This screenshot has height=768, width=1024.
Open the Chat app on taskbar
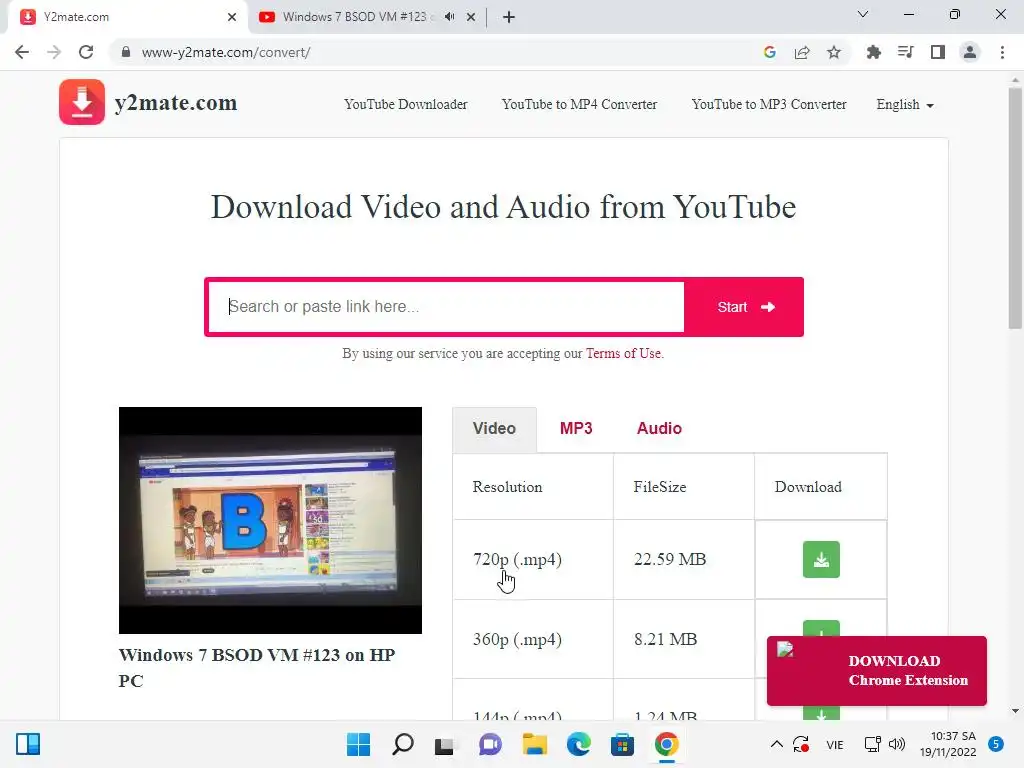click(x=490, y=744)
